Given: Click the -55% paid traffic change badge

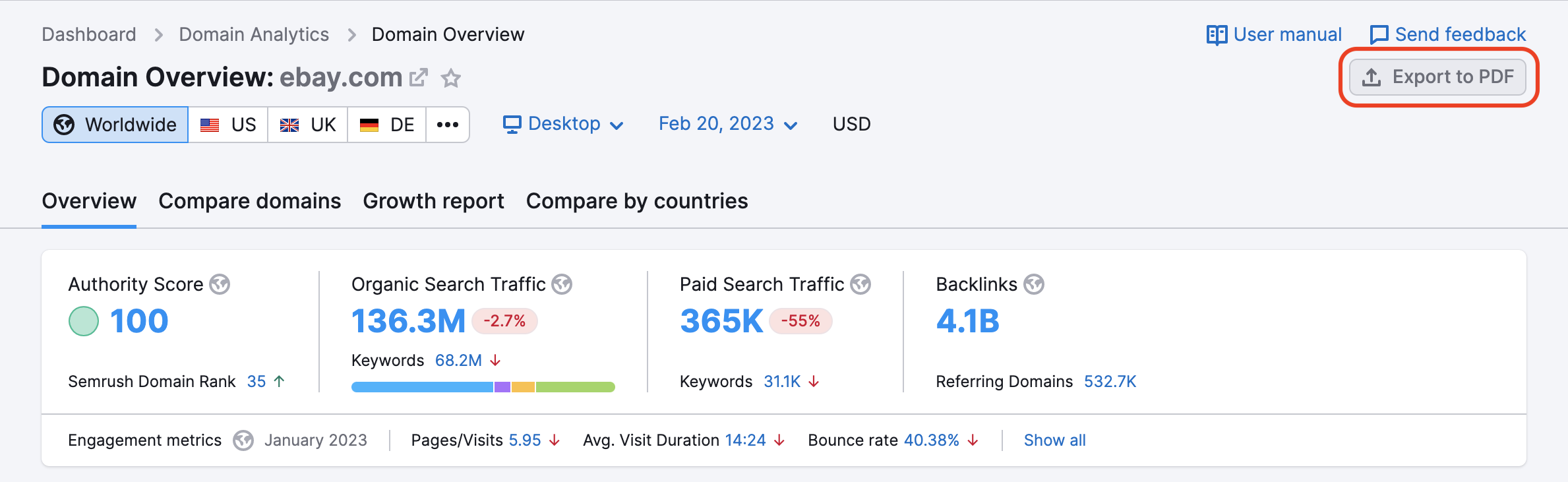Looking at the screenshot, I should pyautogui.click(x=800, y=321).
